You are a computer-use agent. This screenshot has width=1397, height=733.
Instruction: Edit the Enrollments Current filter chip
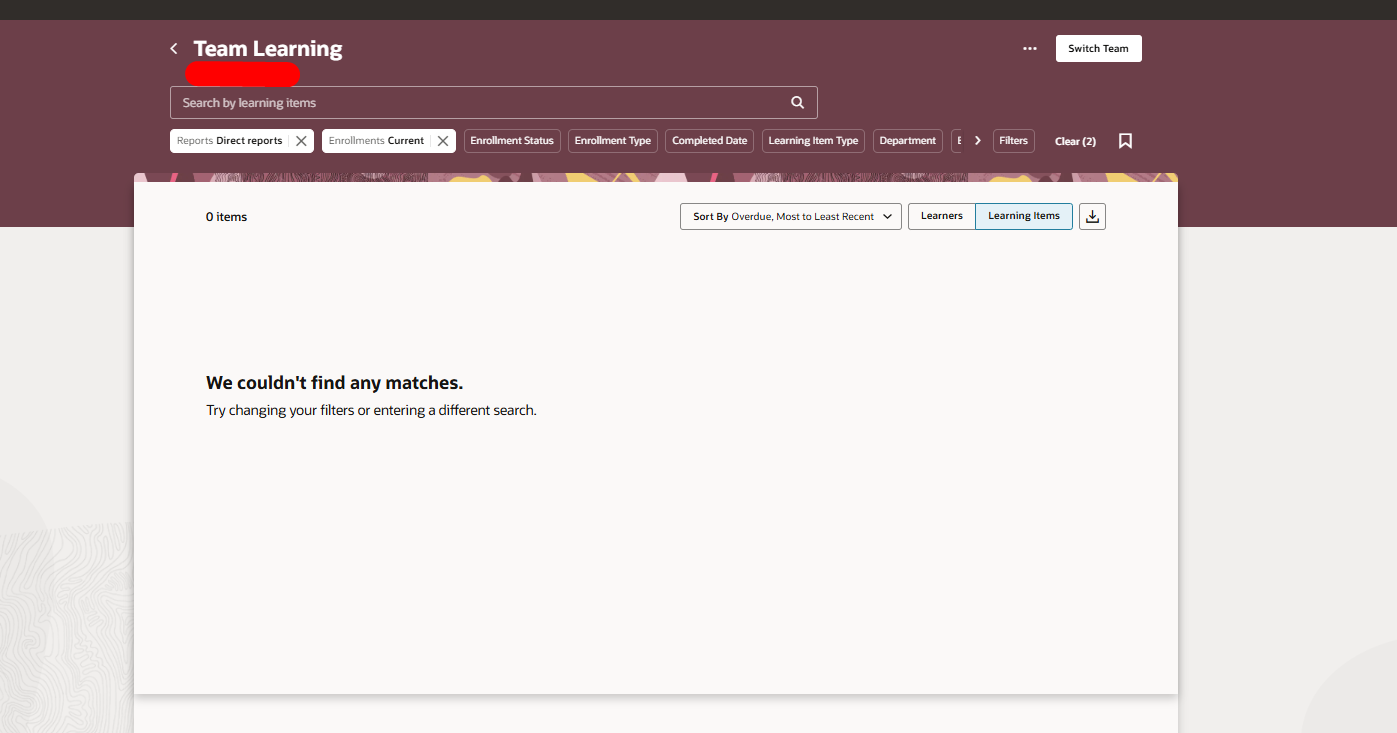tap(376, 141)
